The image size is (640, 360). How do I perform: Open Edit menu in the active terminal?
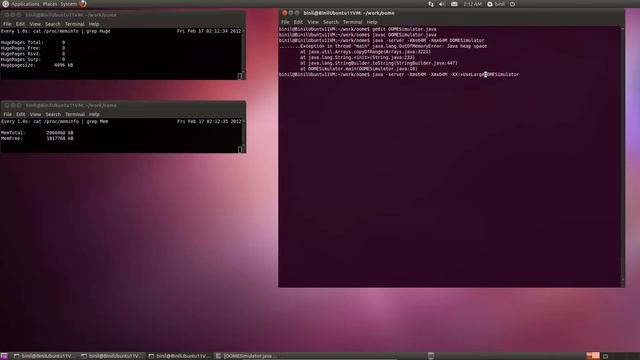298,22
